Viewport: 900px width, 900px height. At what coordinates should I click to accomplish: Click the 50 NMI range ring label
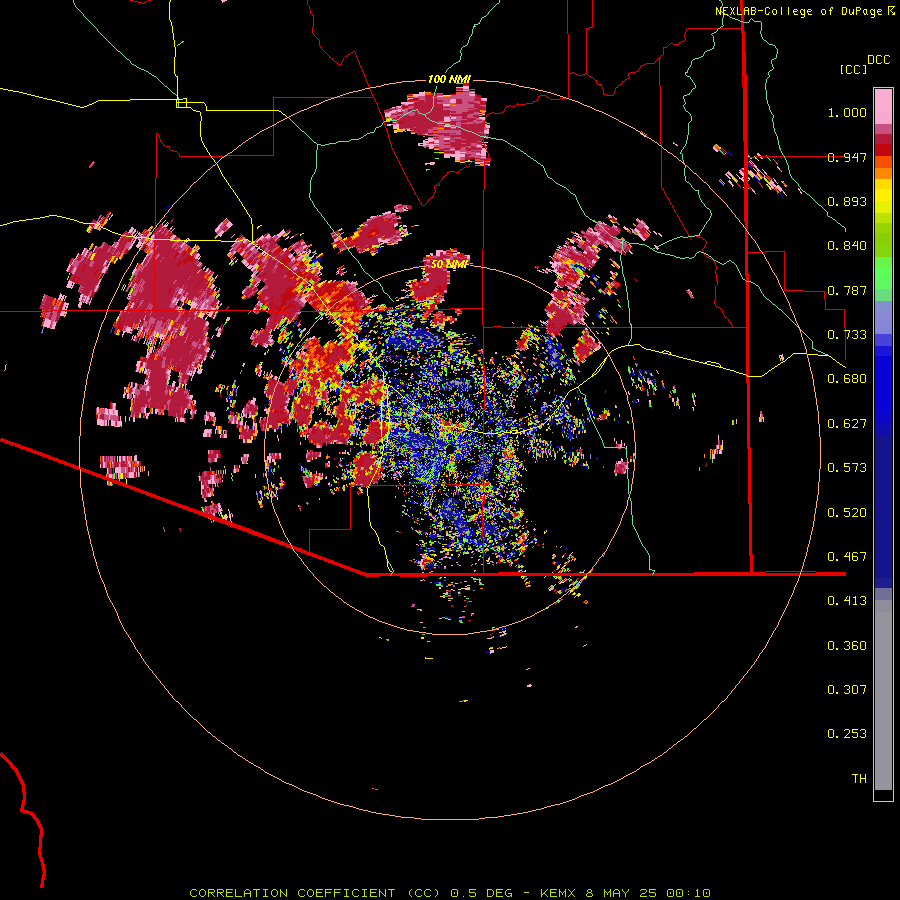click(449, 264)
